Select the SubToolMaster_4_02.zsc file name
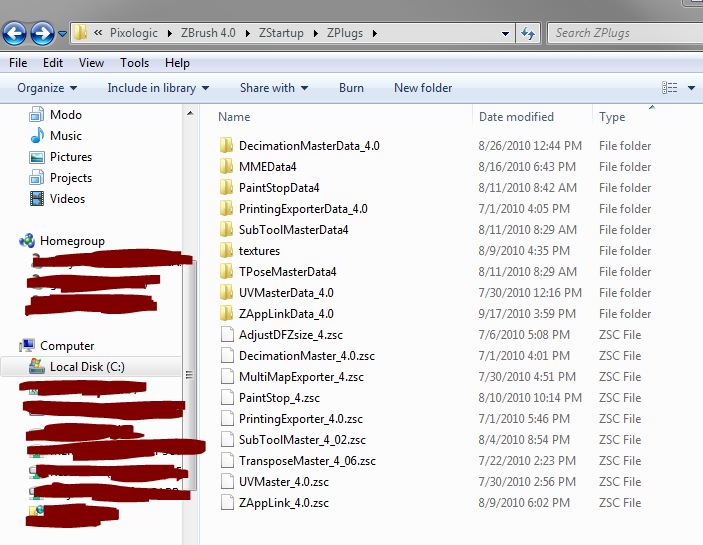703x545 pixels. pos(302,440)
